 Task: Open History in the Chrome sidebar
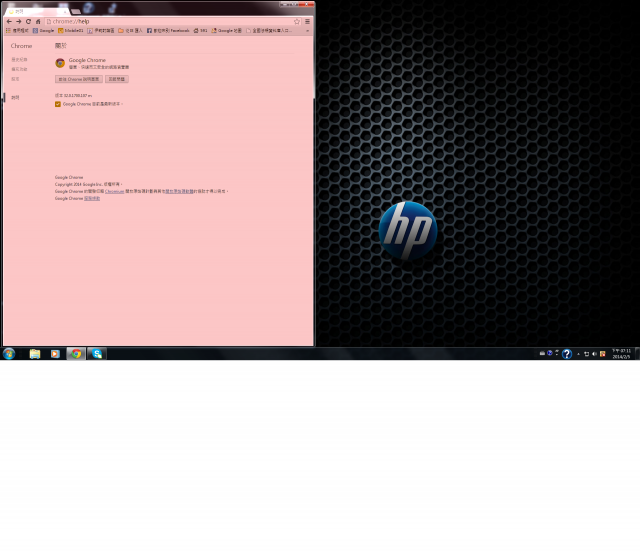coord(19,60)
